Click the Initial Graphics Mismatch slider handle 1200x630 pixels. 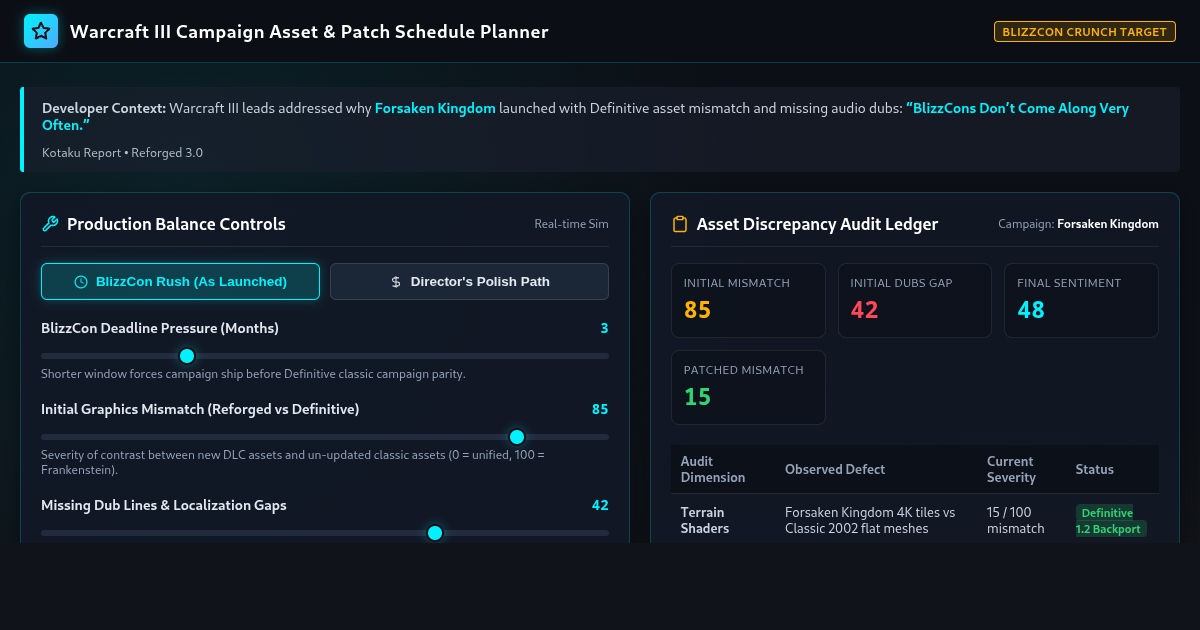517,437
